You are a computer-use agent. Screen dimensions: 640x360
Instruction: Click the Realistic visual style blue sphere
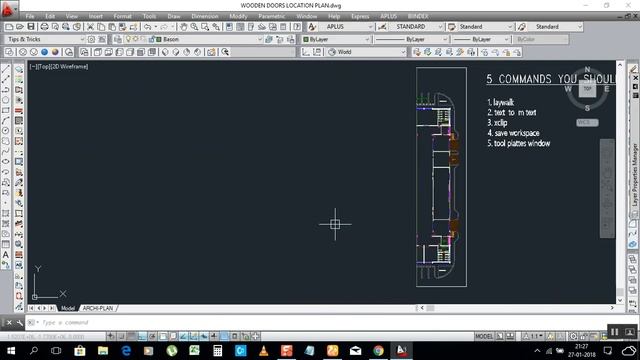tap(44, 52)
